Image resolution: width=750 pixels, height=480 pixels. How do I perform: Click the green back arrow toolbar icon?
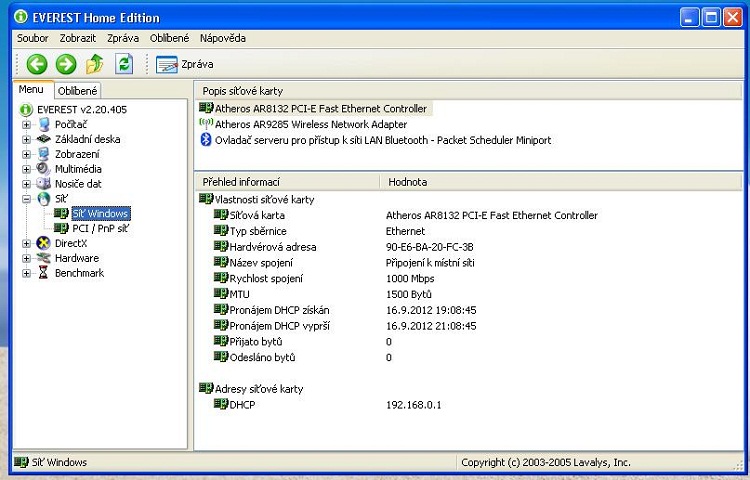click(37, 64)
